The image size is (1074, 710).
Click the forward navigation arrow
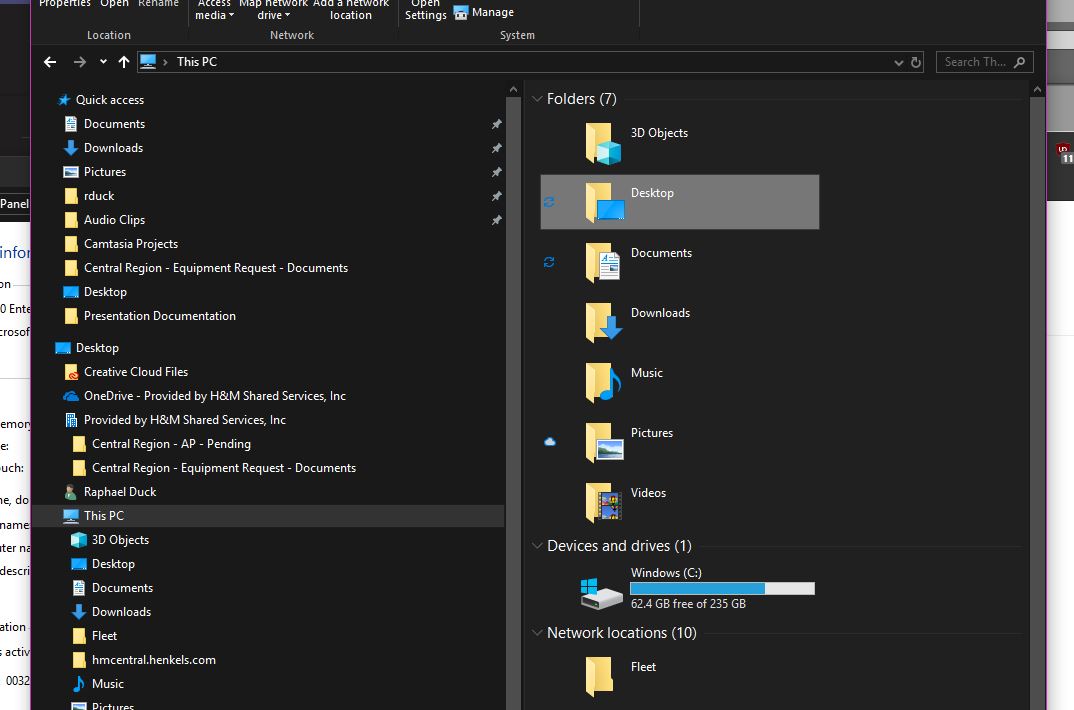tap(79, 62)
